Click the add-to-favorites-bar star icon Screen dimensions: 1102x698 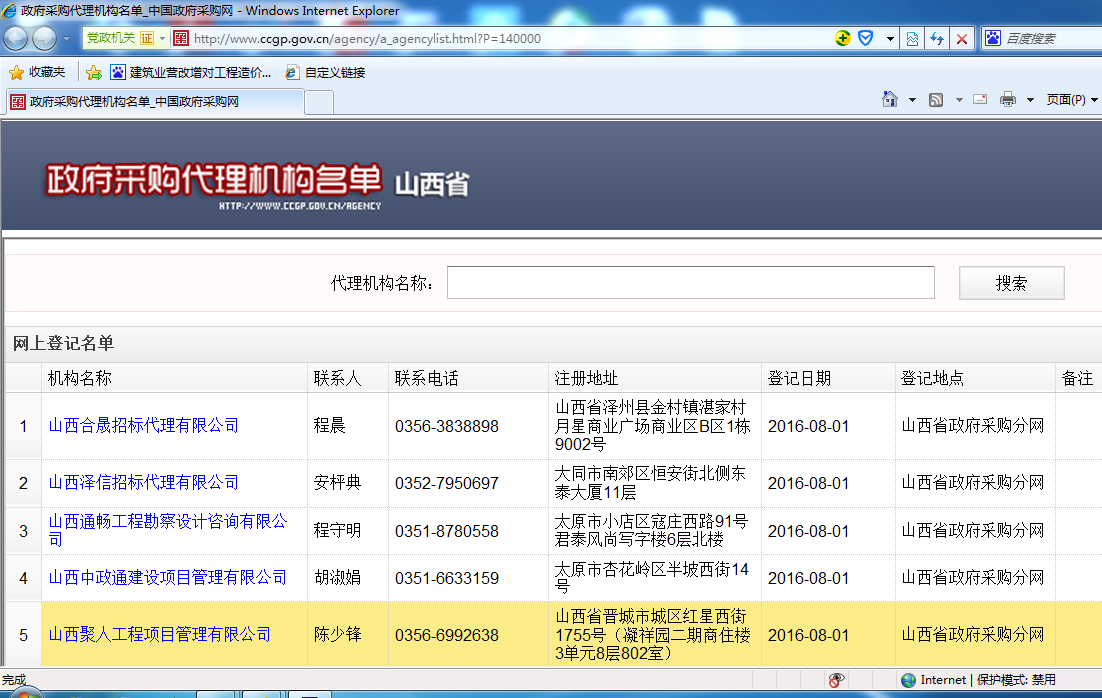pos(93,72)
